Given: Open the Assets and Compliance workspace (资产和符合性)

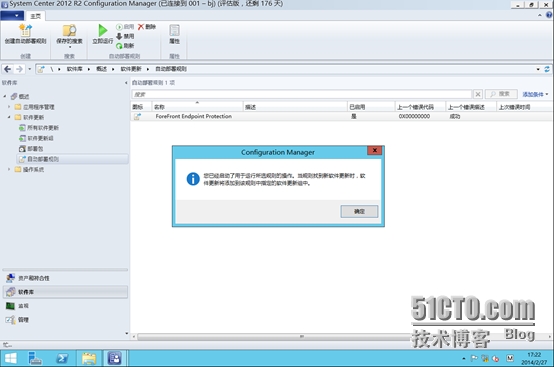Looking at the screenshot, I should (65, 278).
